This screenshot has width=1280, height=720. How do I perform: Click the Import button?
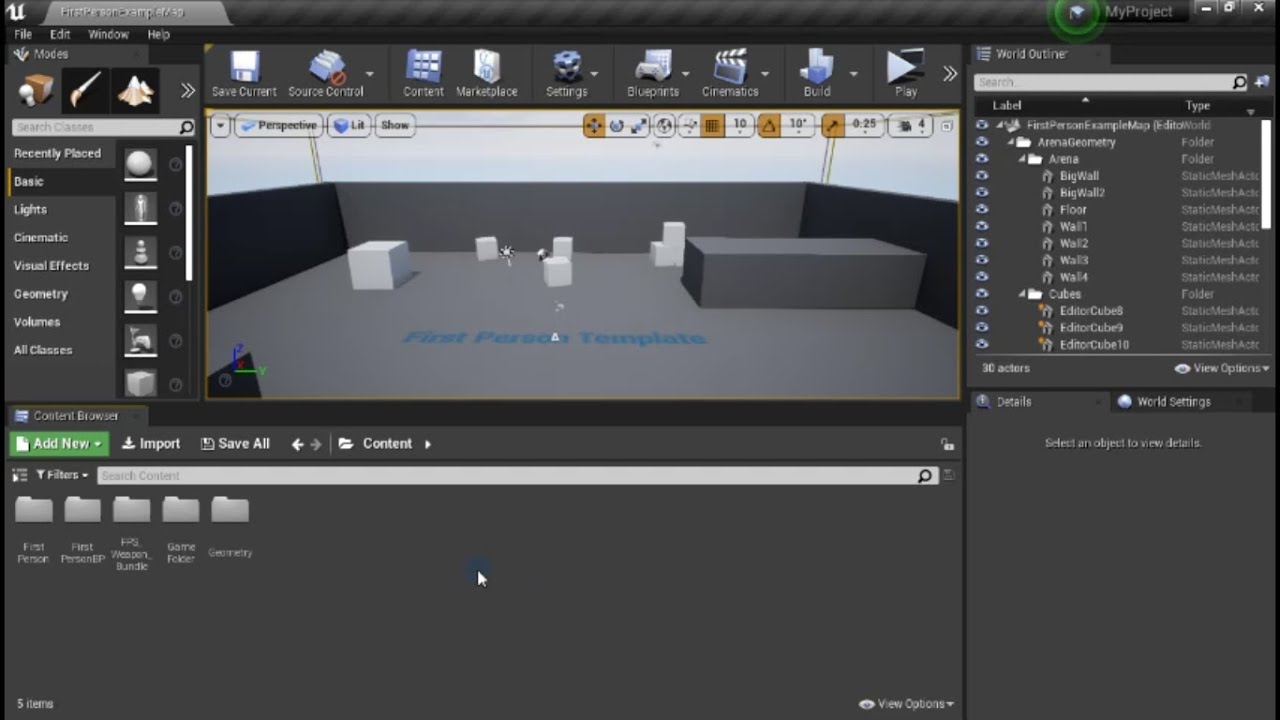(x=151, y=444)
